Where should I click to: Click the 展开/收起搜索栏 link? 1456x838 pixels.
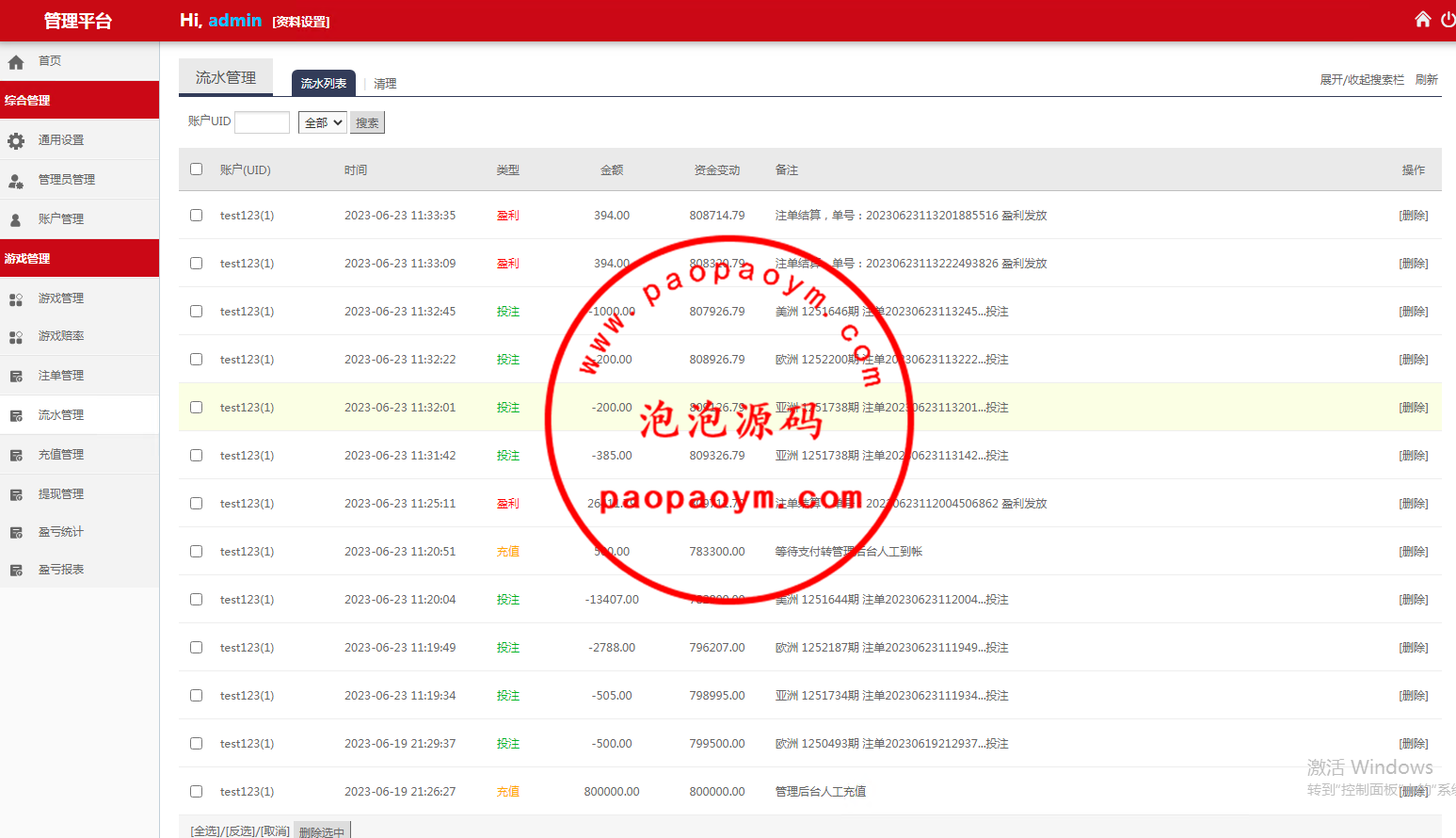[1362, 80]
